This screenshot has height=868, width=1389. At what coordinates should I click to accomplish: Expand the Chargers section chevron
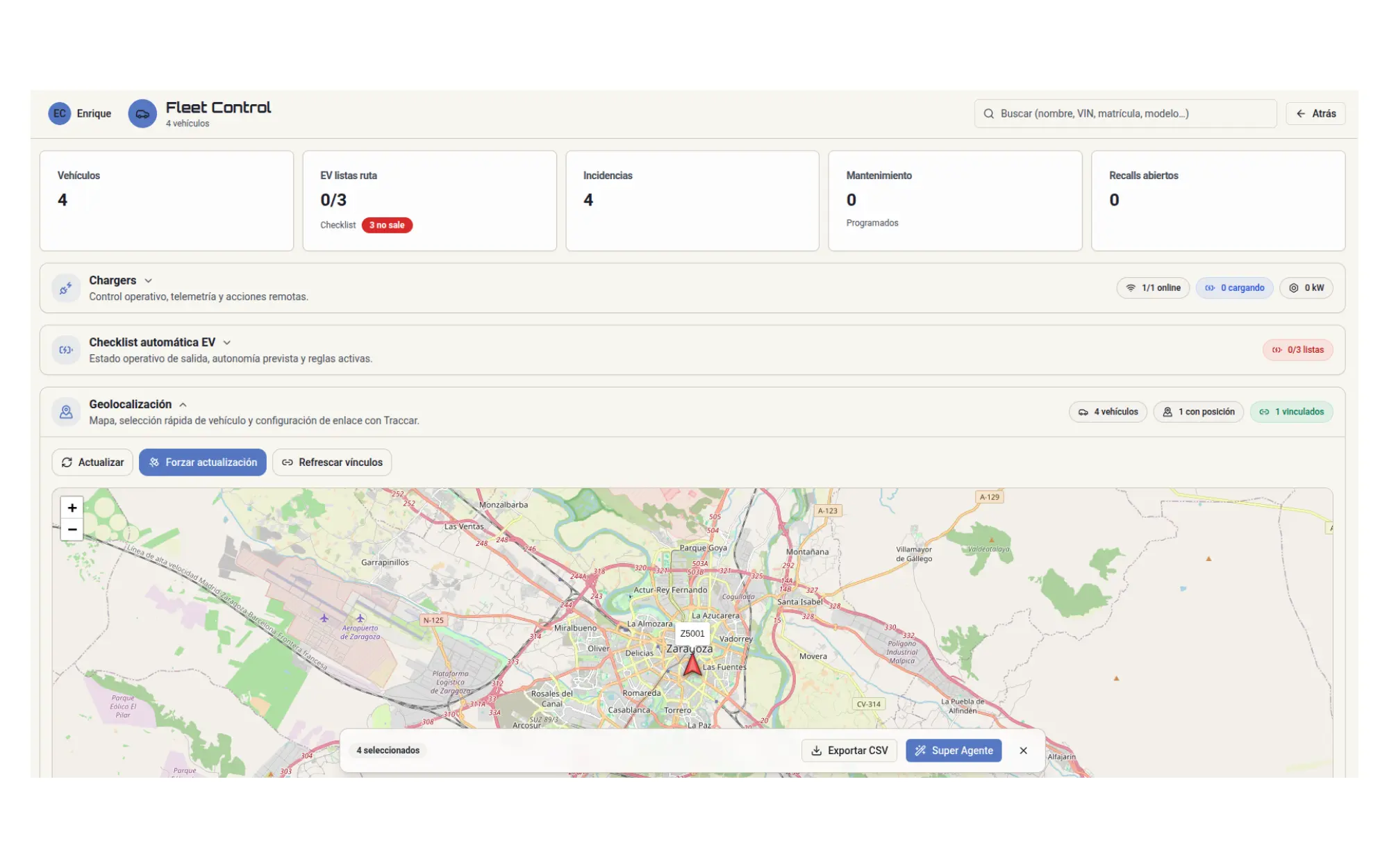[x=148, y=281]
